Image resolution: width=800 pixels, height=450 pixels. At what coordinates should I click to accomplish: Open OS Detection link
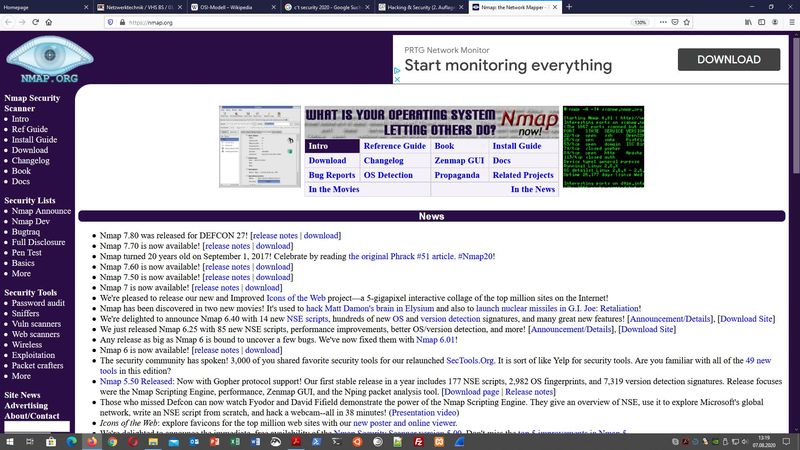click(388, 175)
